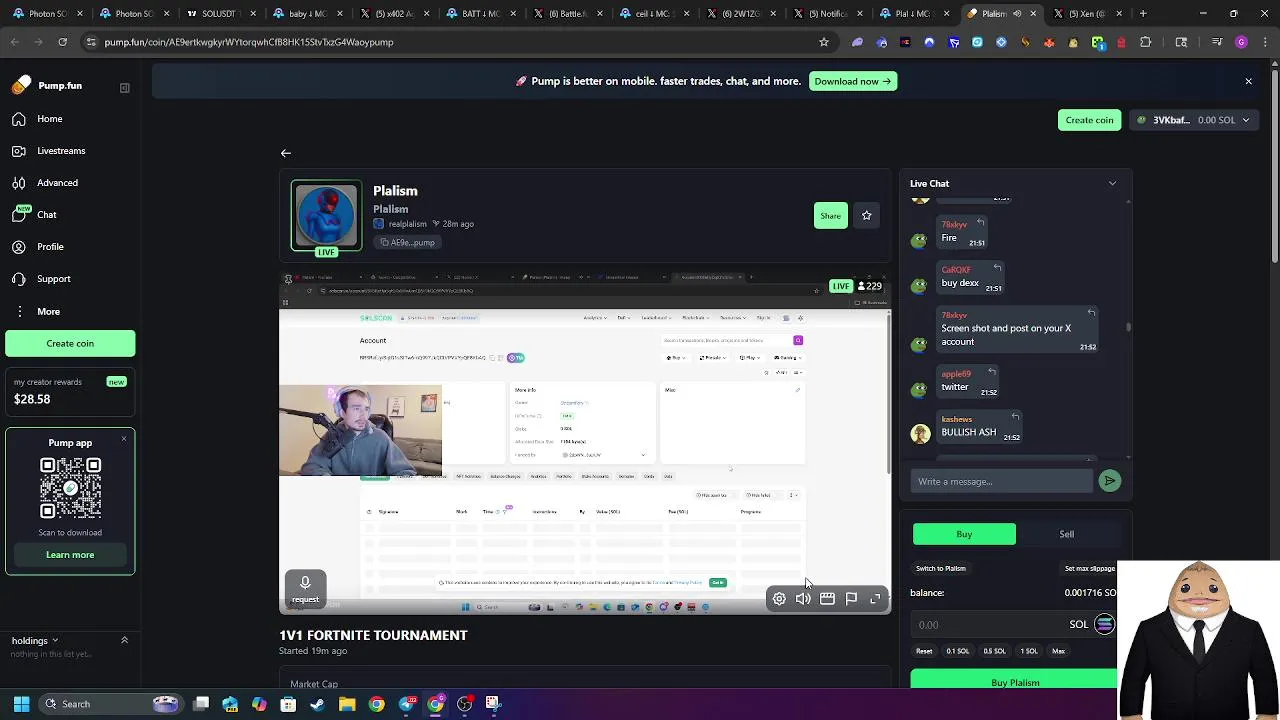This screenshot has height=720, width=1280.
Task: Click the Plalism coin thumbnail
Action: coord(326,215)
